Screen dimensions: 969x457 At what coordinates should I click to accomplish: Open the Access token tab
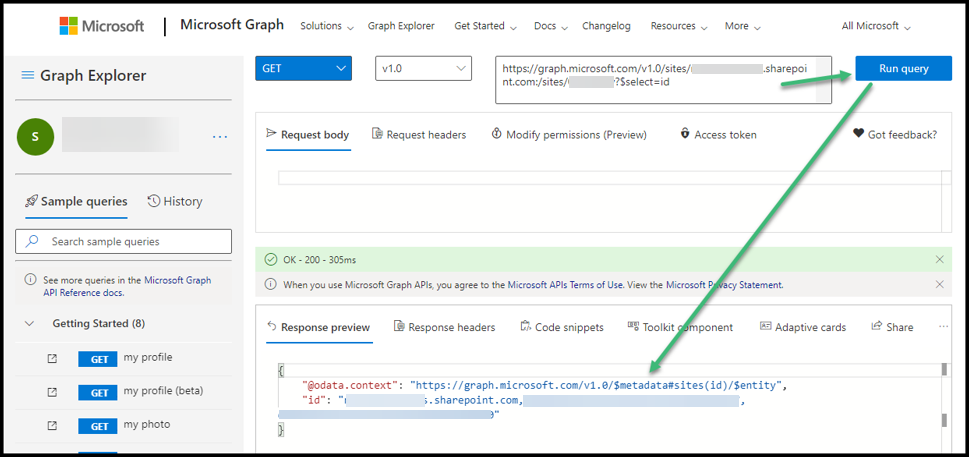click(717, 134)
